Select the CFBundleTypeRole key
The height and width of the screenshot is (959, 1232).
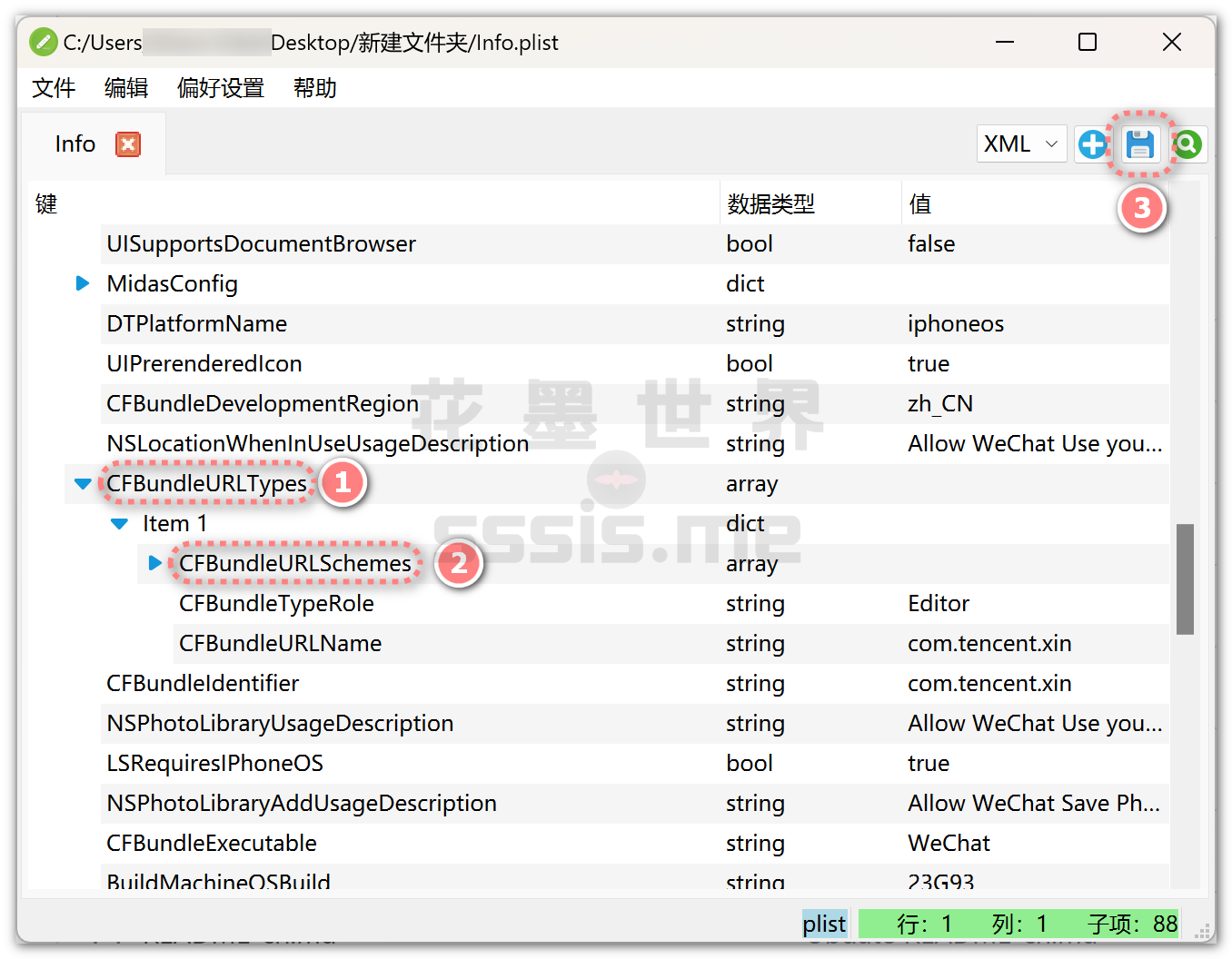pos(276,603)
